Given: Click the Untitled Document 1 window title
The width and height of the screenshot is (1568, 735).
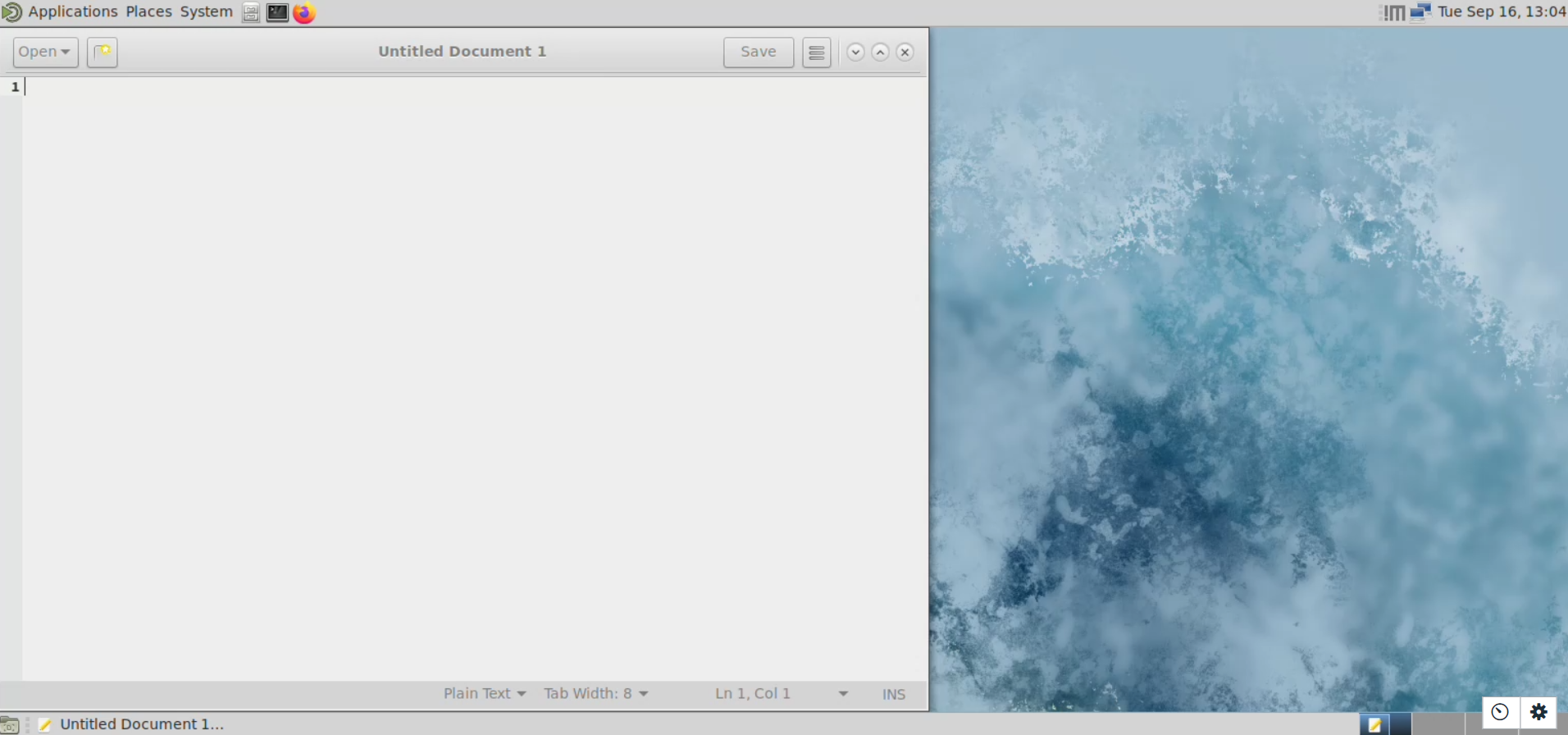Looking at the screenshot, I should [x=462, y=52].
